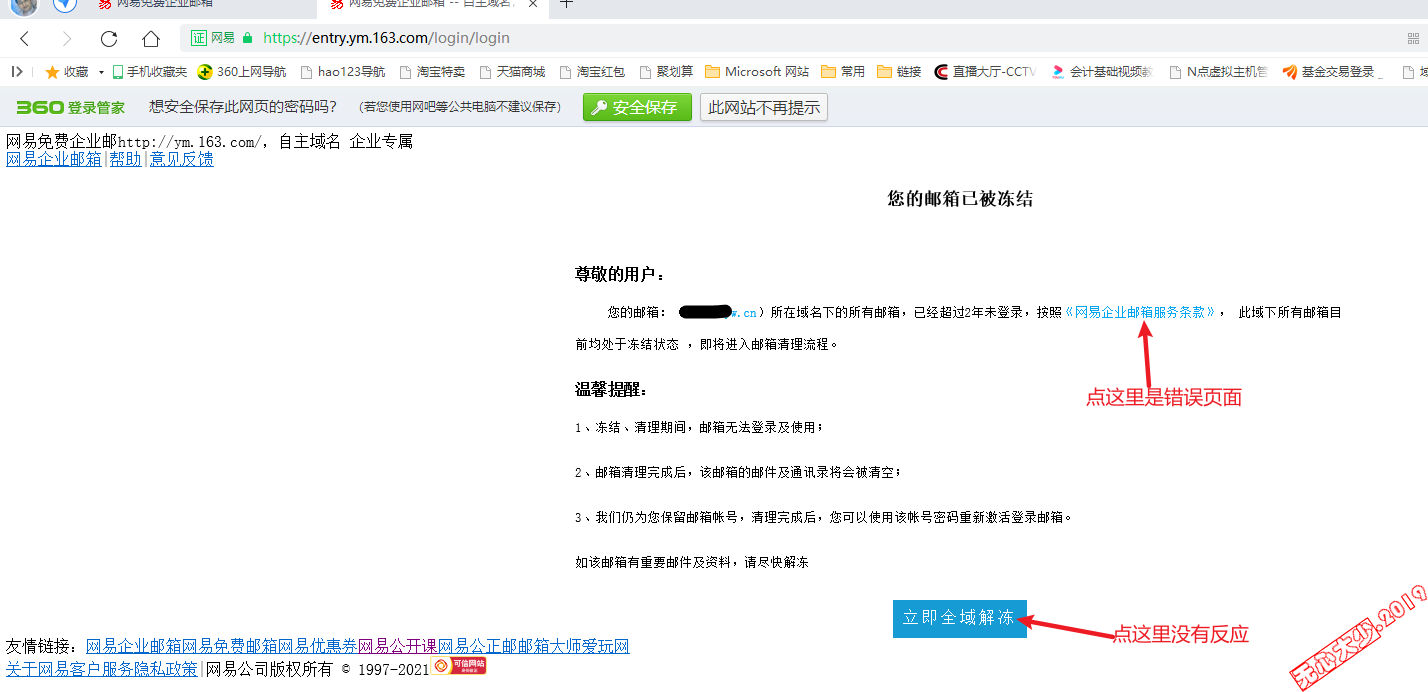Open footer link 邮箱大师

(550, 646)
